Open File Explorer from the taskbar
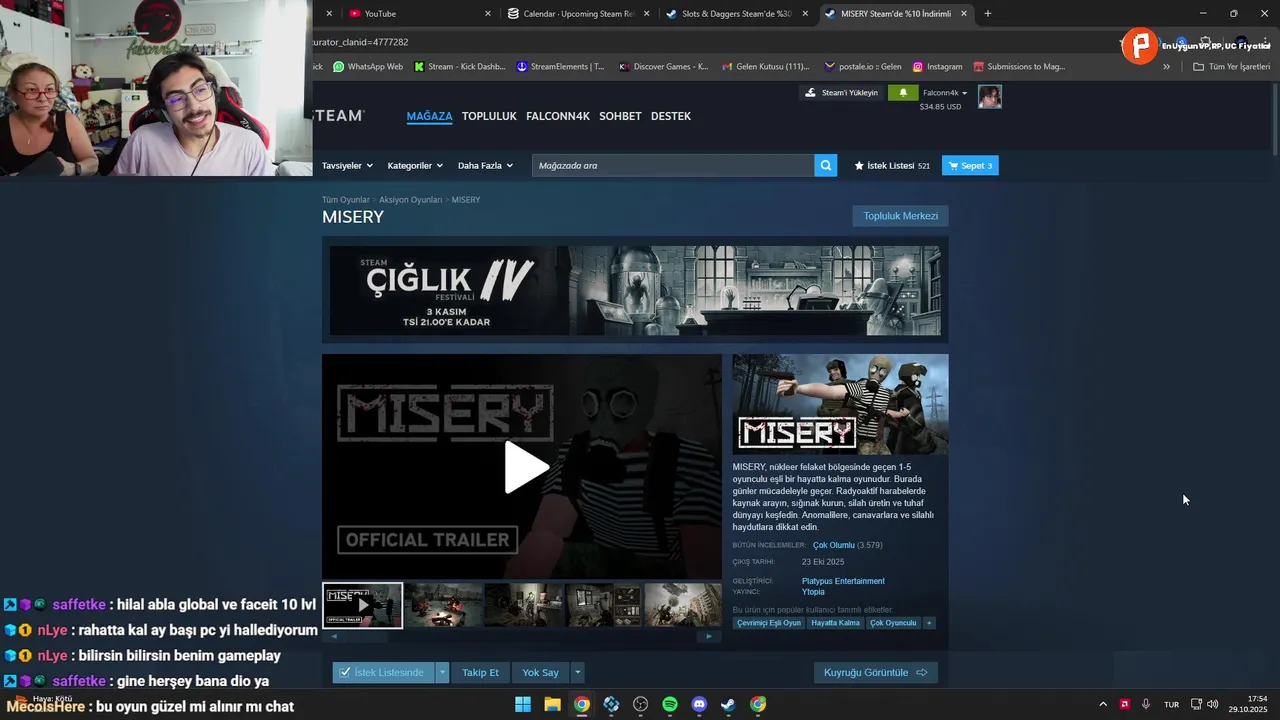Image resolution: width=1280 pixels, height=720 pixels. [x=552, y=704]
